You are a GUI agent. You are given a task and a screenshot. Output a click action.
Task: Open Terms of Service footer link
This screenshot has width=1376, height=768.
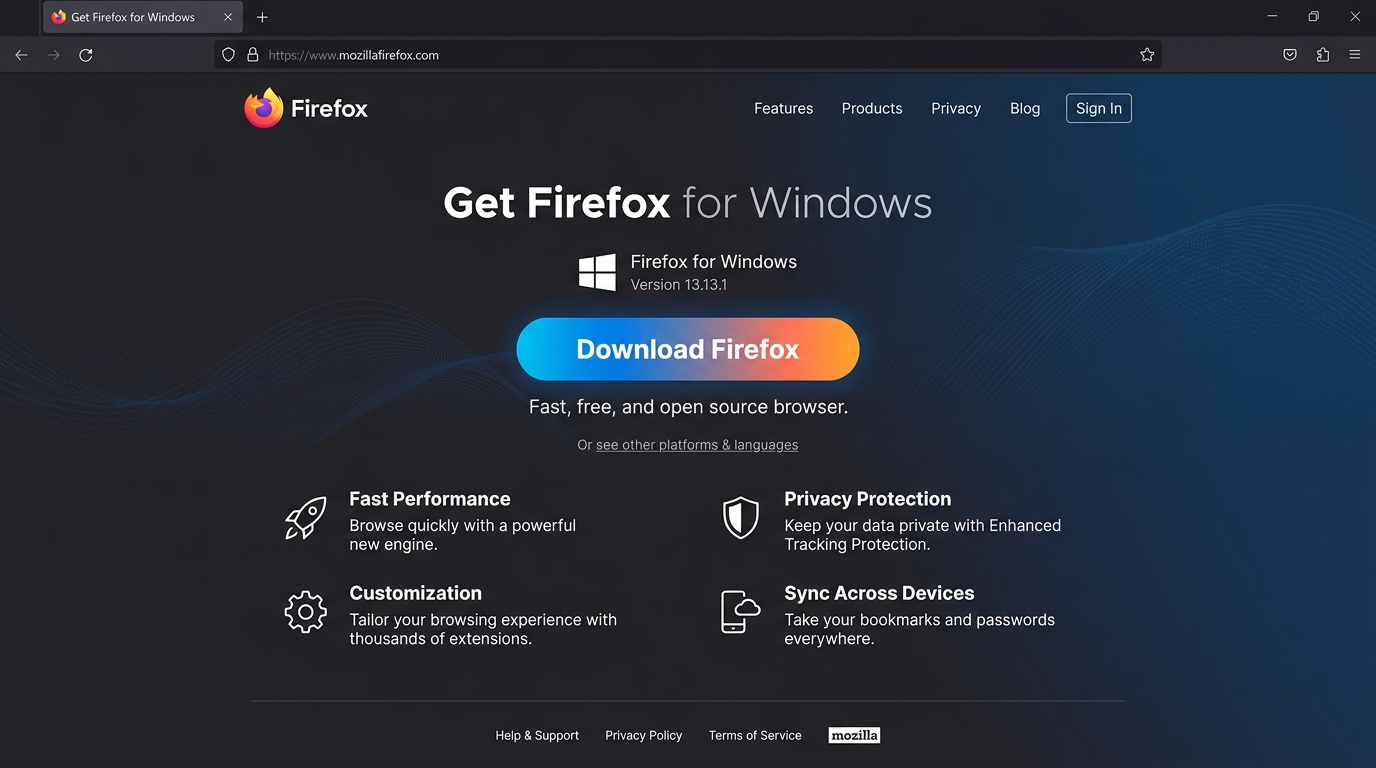pos(755,735)
